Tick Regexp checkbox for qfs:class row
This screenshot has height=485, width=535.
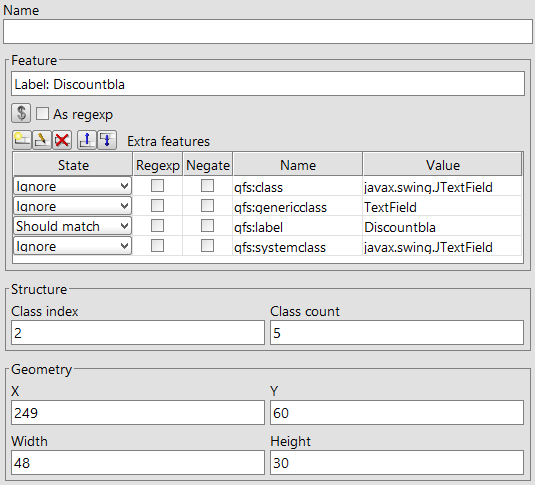click(x=157, y=186)
